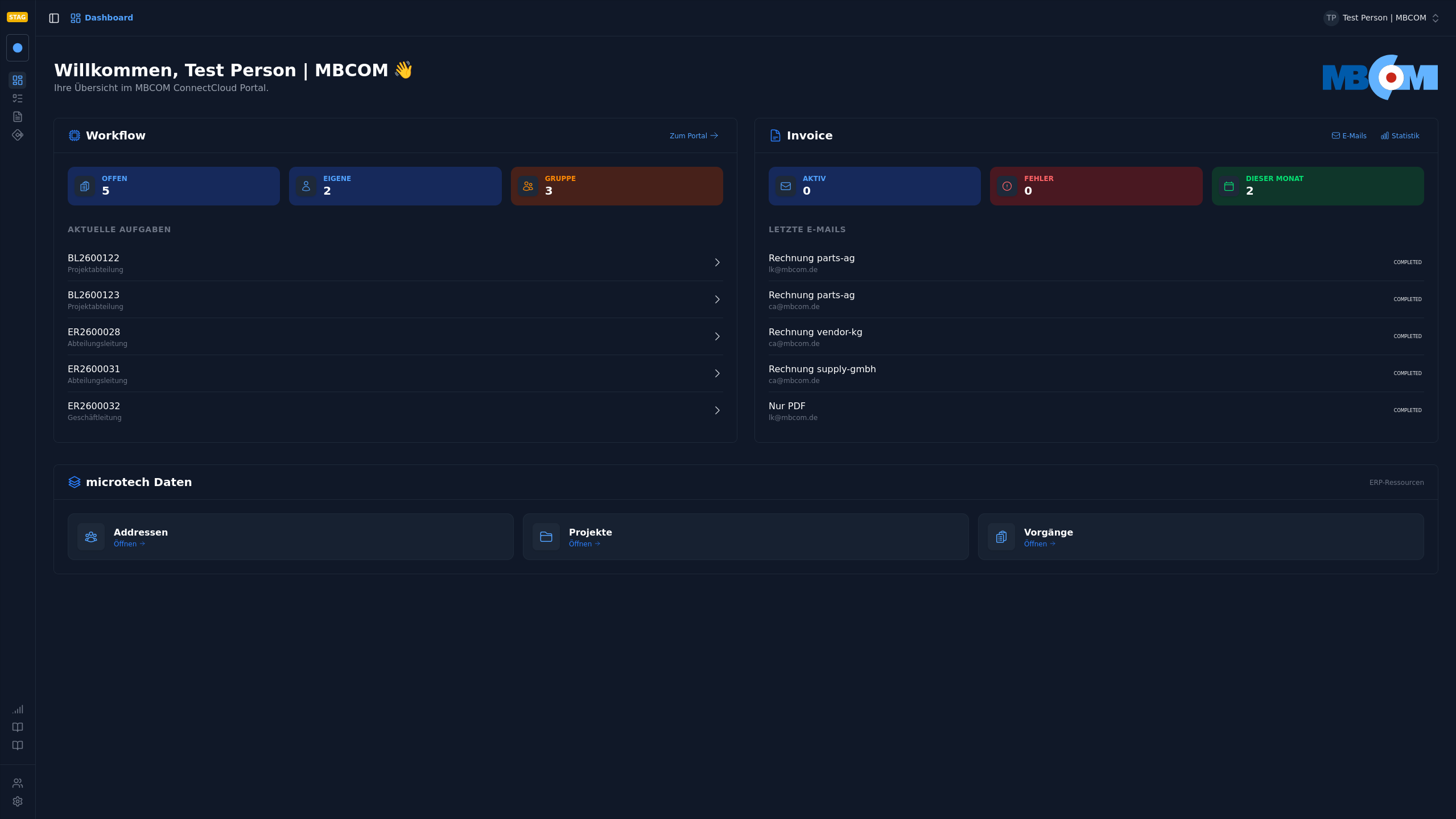
Task: Open the signal bars icon in sidebar
Action: pos(18,709)
